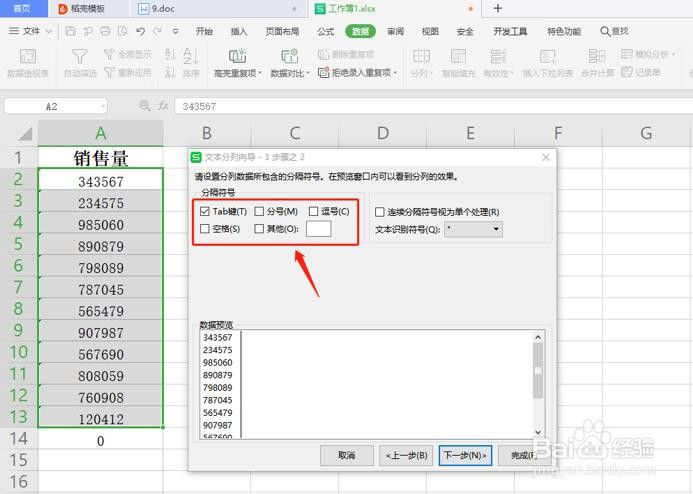Select column A header
The height and width of the screenshot is (494, 693).
coord(100,133)
